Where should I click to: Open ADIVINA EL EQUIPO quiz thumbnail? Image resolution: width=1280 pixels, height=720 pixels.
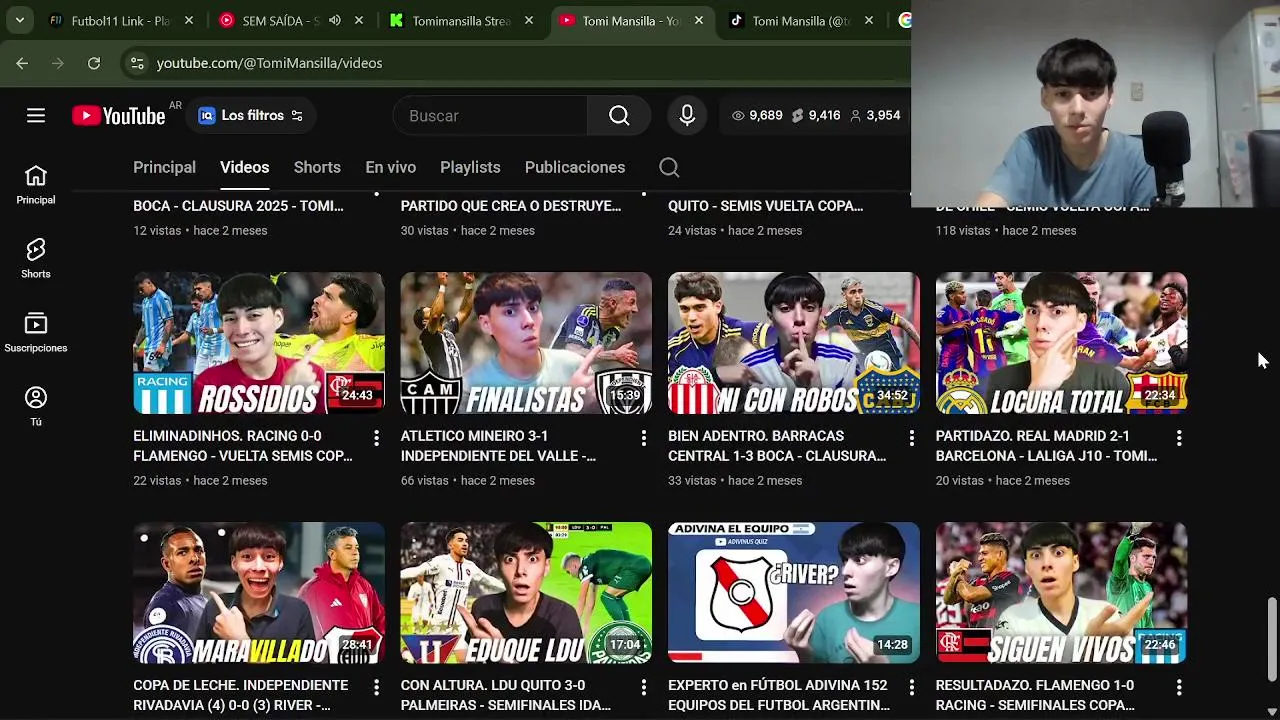[x=794, y=593]
